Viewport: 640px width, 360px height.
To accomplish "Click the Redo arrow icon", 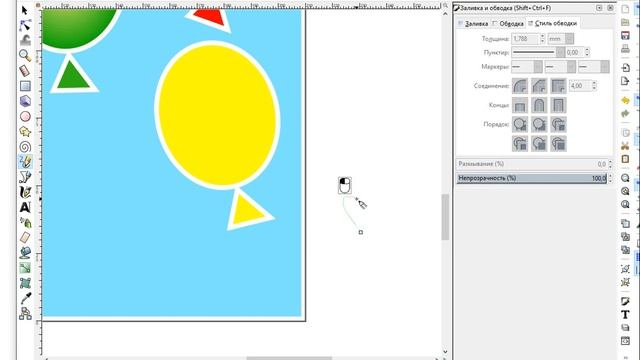I will [625, 113].
